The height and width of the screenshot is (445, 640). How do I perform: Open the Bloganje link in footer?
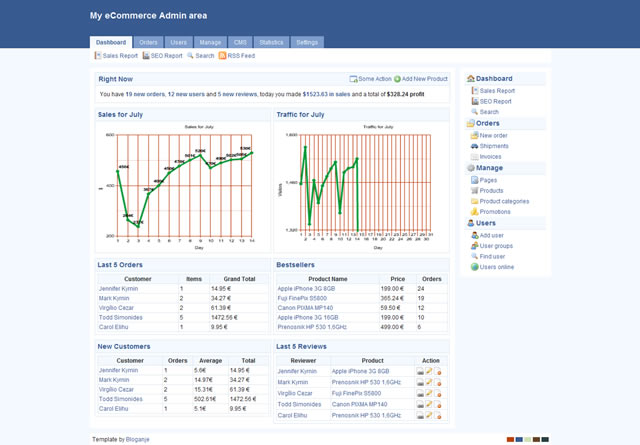pos(138,439)
